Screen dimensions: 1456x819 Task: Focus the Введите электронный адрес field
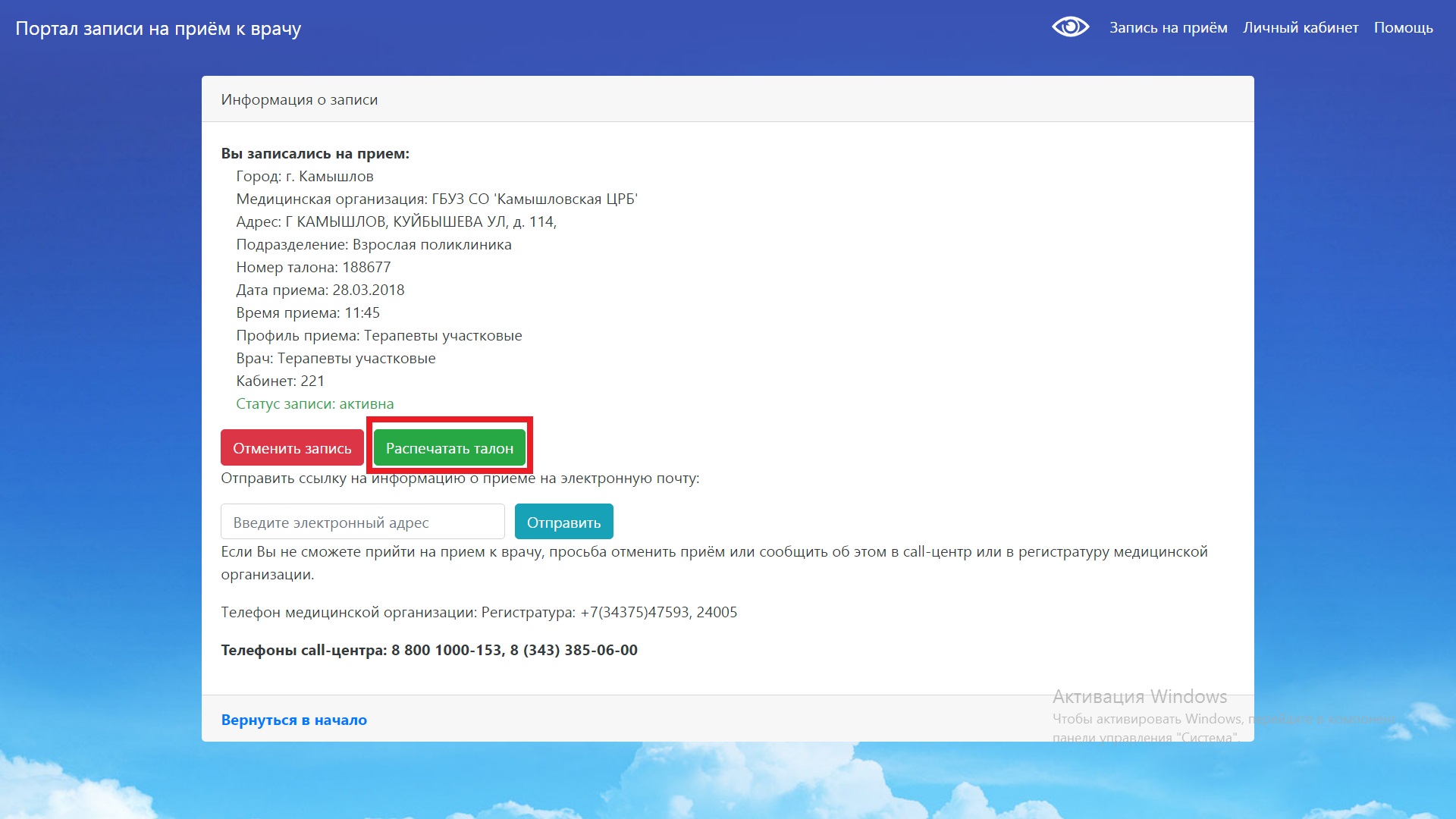point(362,522)
